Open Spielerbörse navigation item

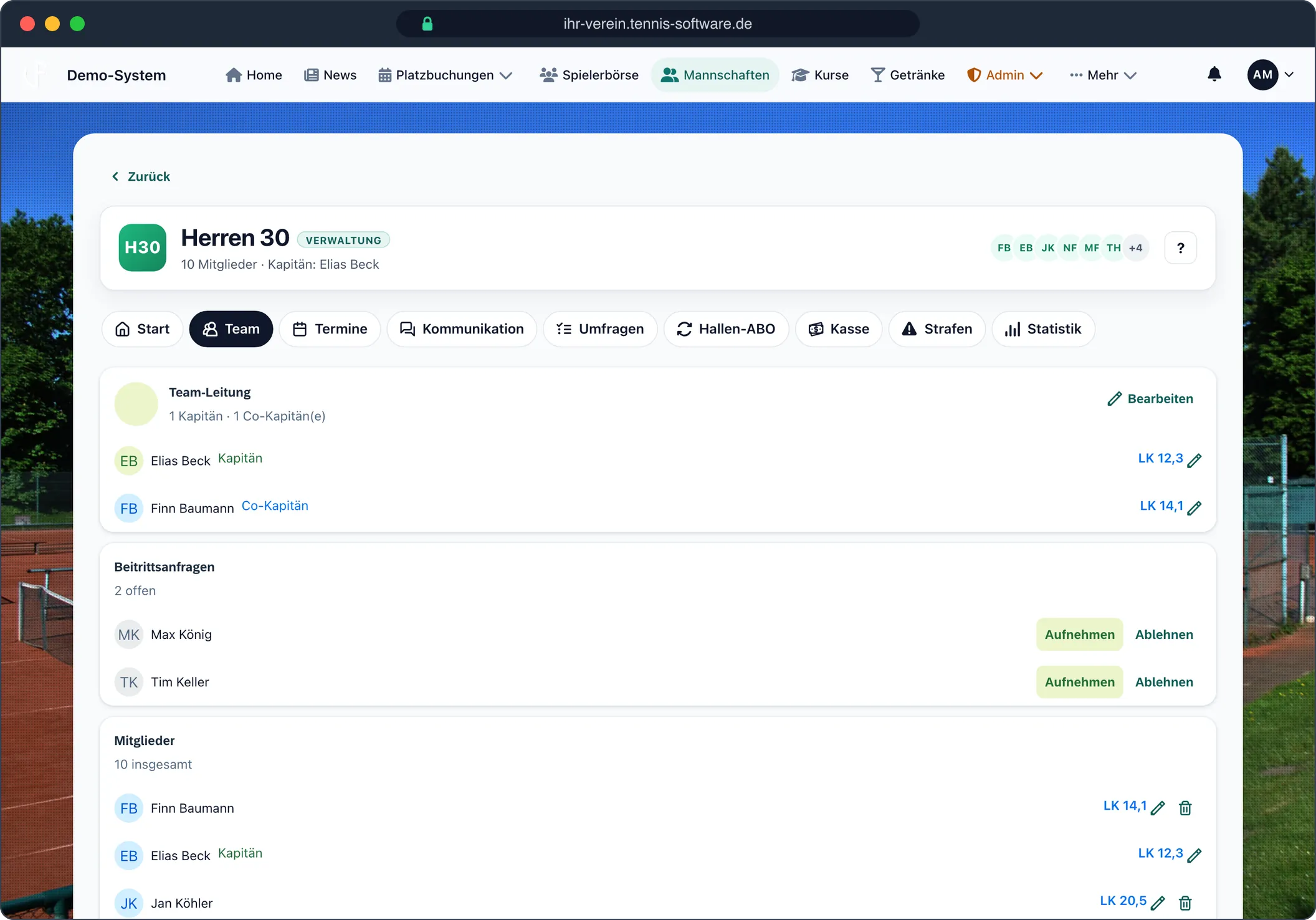point(589,75)
